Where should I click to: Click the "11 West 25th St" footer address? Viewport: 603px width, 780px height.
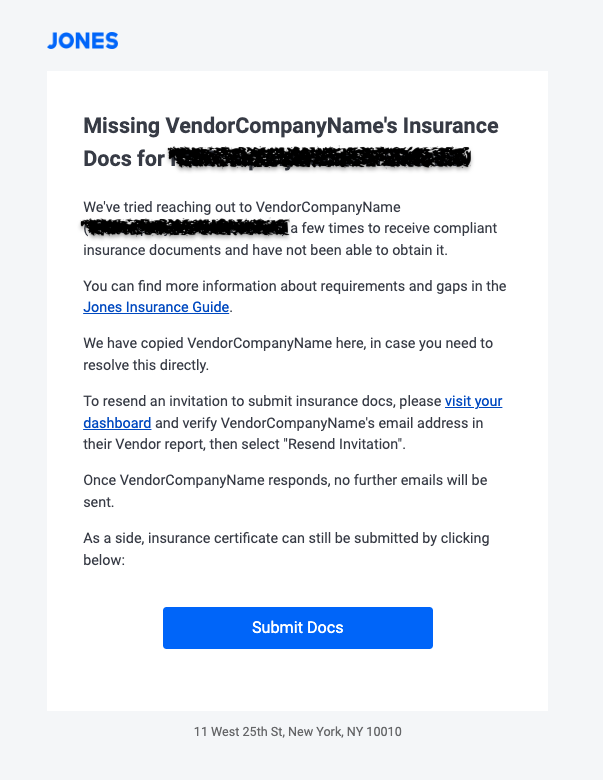(x=297, y=732)
